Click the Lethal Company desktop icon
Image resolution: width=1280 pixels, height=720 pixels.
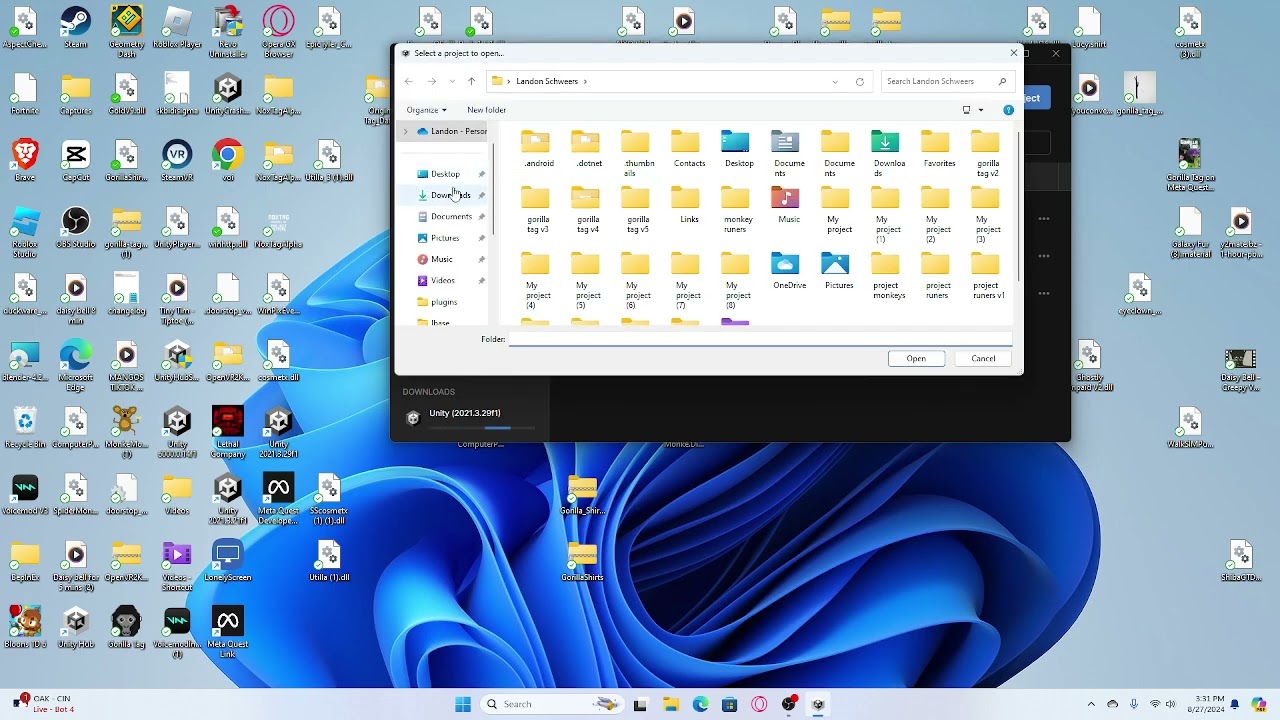pos(227,432)
